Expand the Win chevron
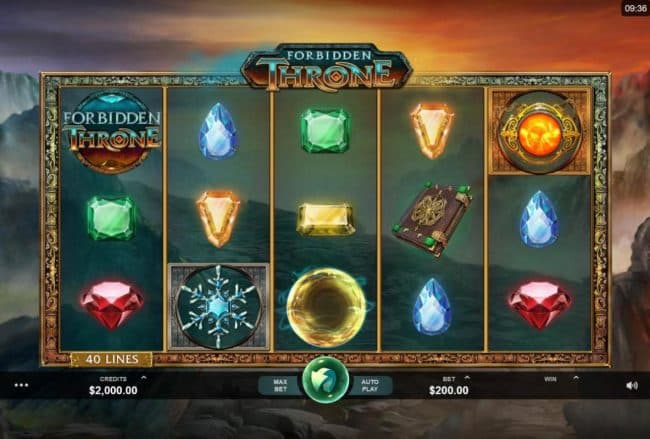Image resolution: width=650 pixels, height=439 pixels. [576, 378]
